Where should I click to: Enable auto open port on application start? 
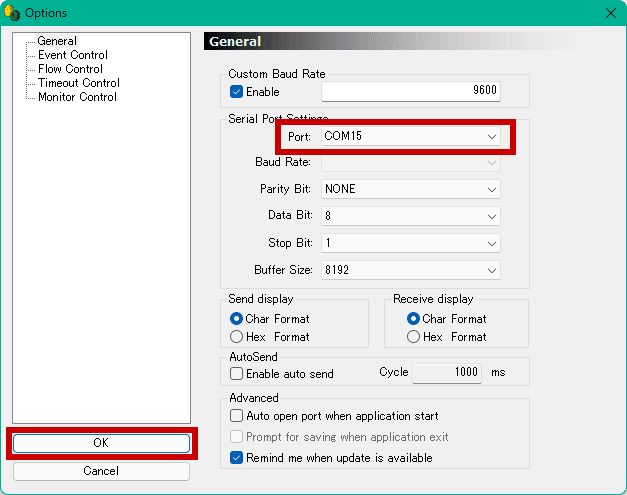(237, 416)
